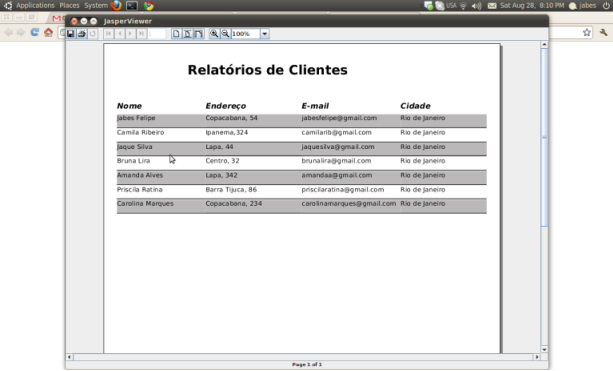Image resolution: width=613 pixels, height=371 pixels.
Task: Click the email brunalira@gmail.com
Action: point(336,161)
